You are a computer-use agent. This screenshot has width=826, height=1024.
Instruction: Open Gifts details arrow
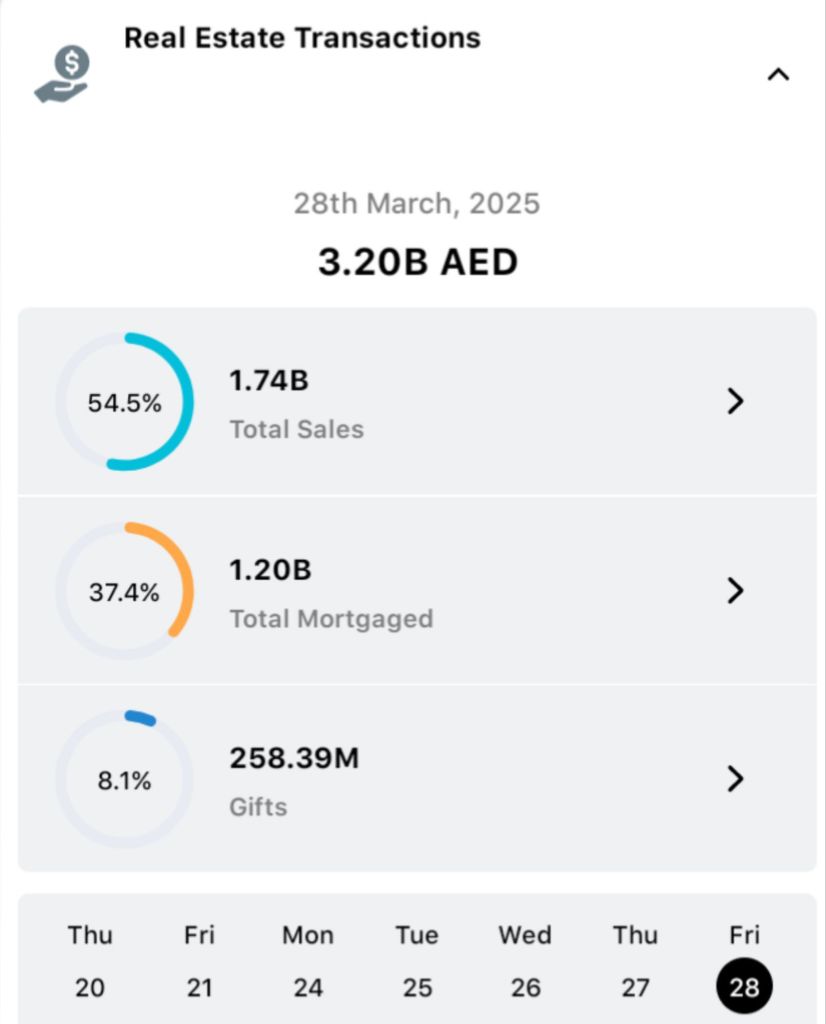coord(735,779)
